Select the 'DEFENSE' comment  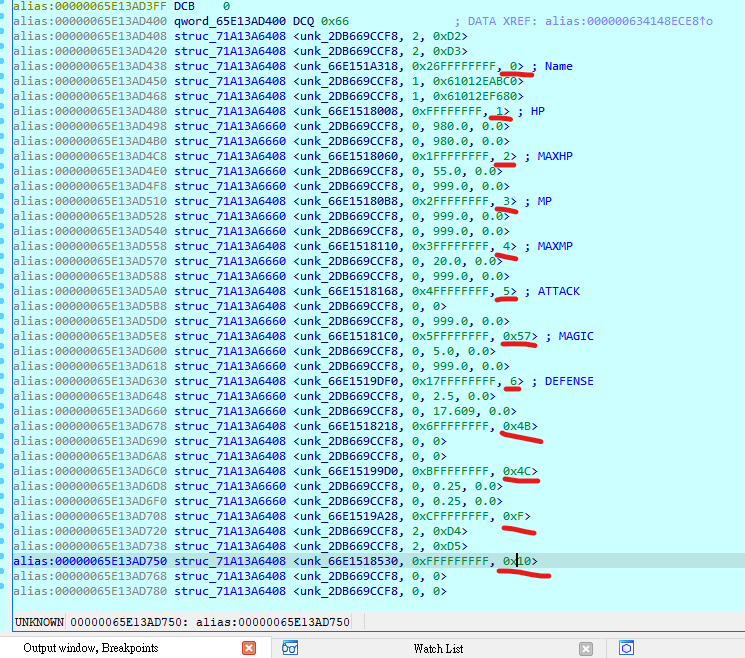click(x=569, y=381)
